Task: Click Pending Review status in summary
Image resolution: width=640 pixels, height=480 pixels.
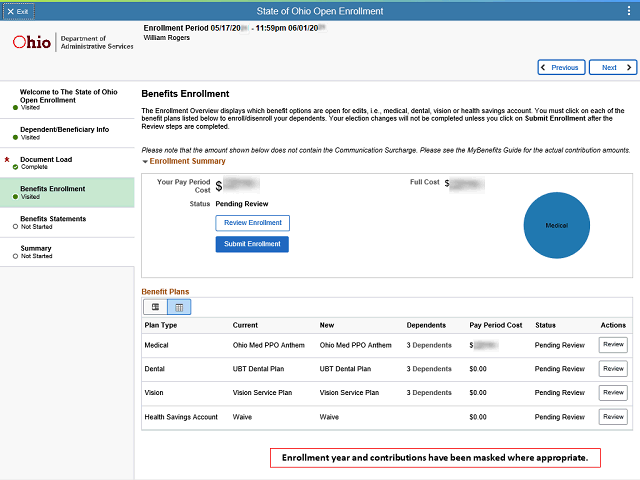Action: (242, 204)
